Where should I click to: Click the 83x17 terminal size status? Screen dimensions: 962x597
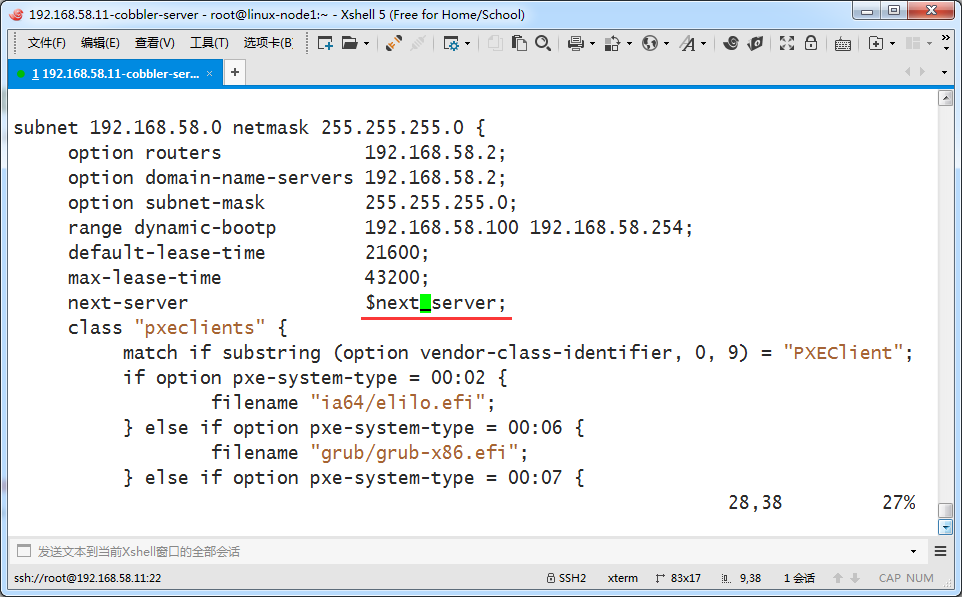click(x=678, y=578)
